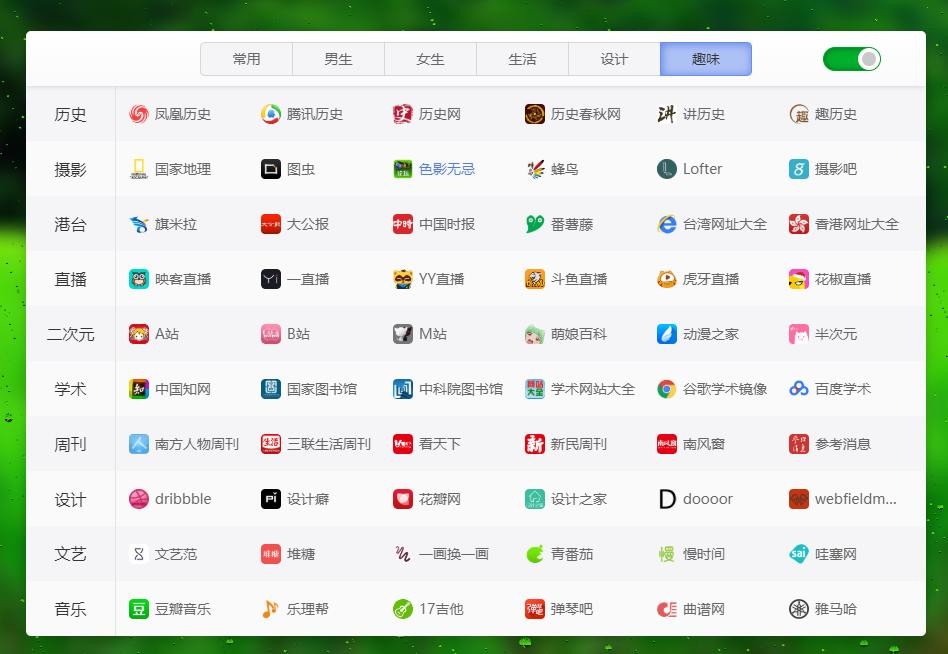Click the 摄影 category label
Screen dimensions: 948x654
(71, 169)
